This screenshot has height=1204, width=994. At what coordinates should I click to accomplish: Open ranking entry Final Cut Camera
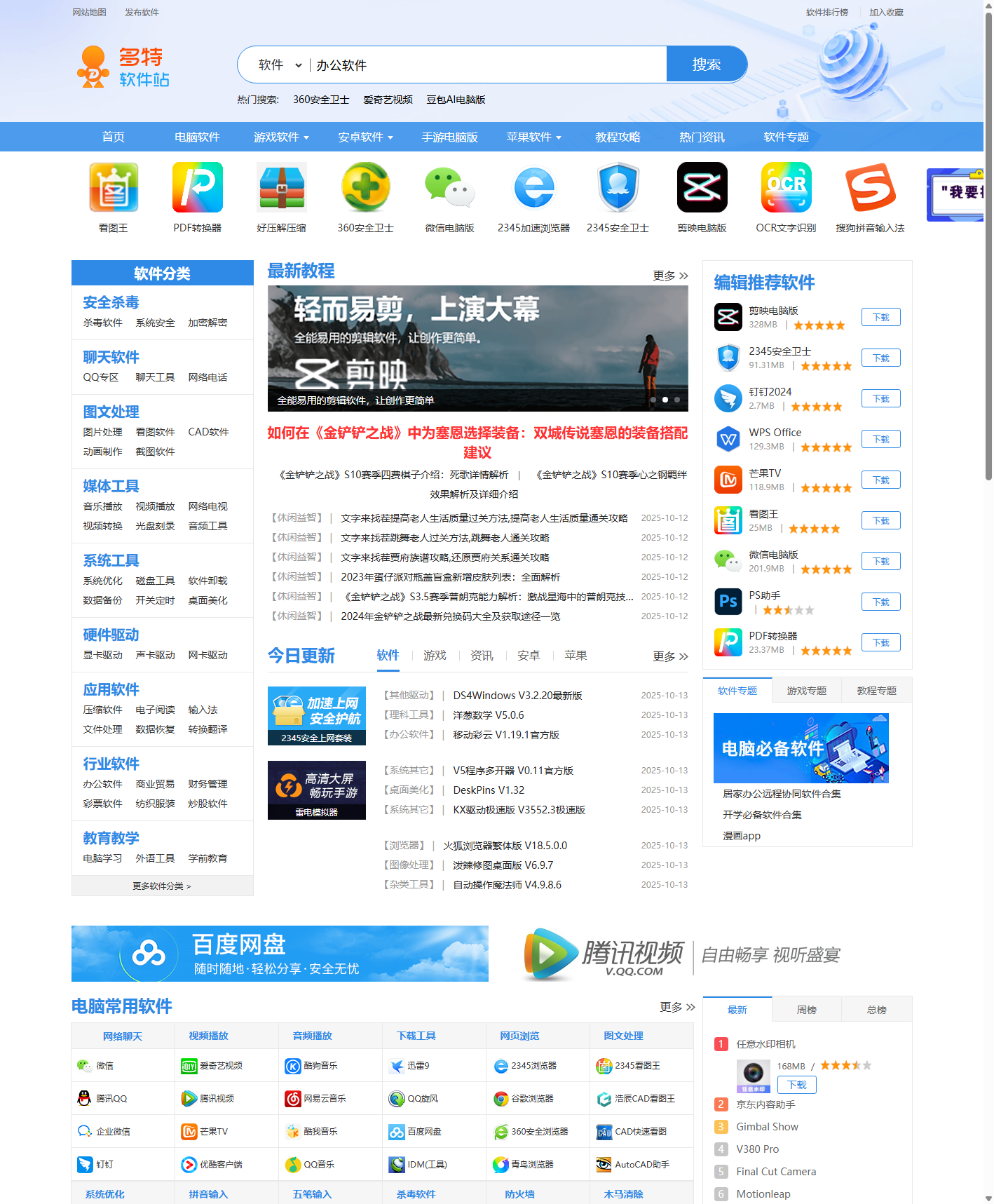coord(776,1172)
